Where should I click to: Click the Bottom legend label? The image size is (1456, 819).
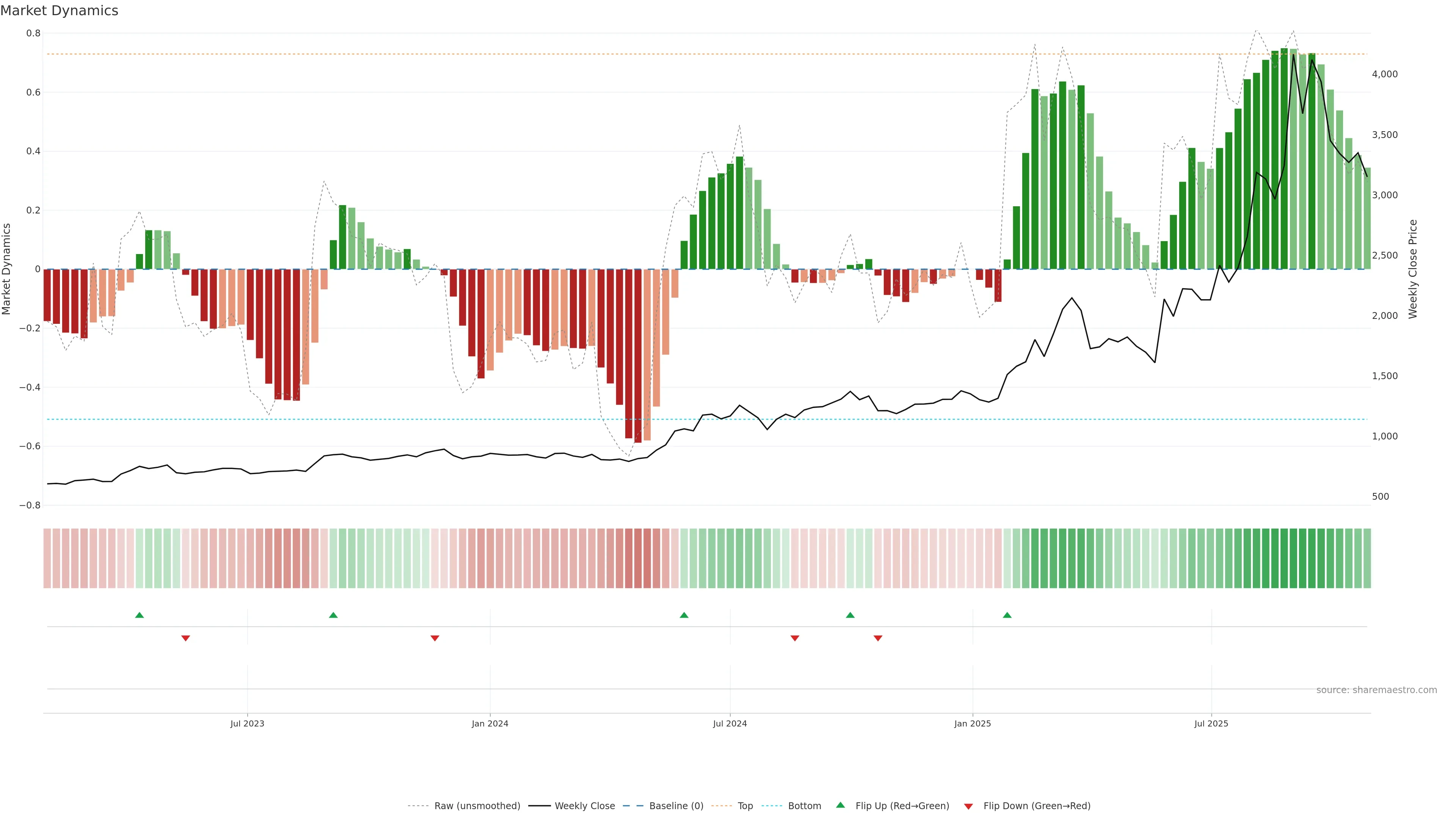pyautogui.click(x=804, y=806)
